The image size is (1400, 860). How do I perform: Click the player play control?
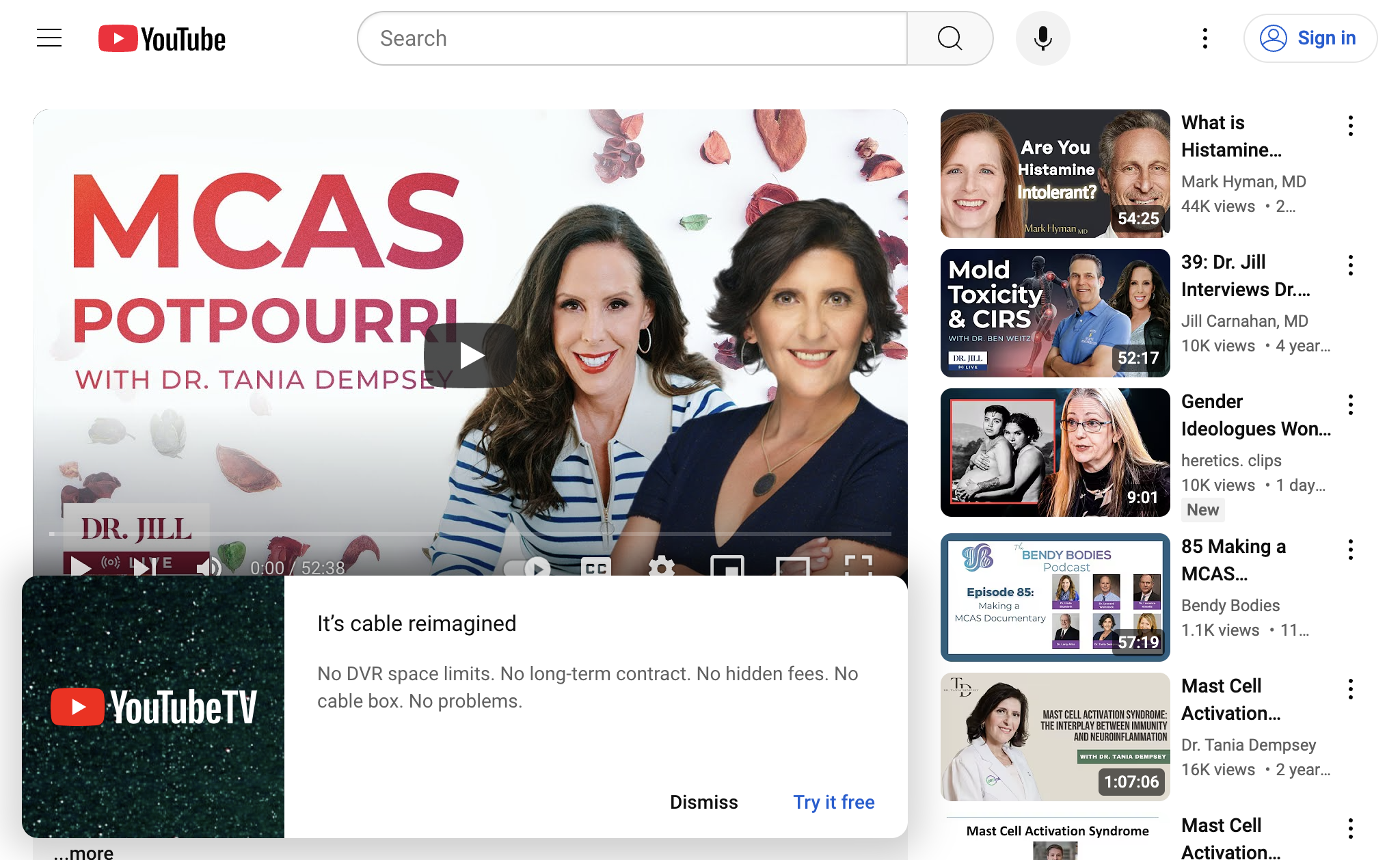pyautogui.click(x=81, y=567)
